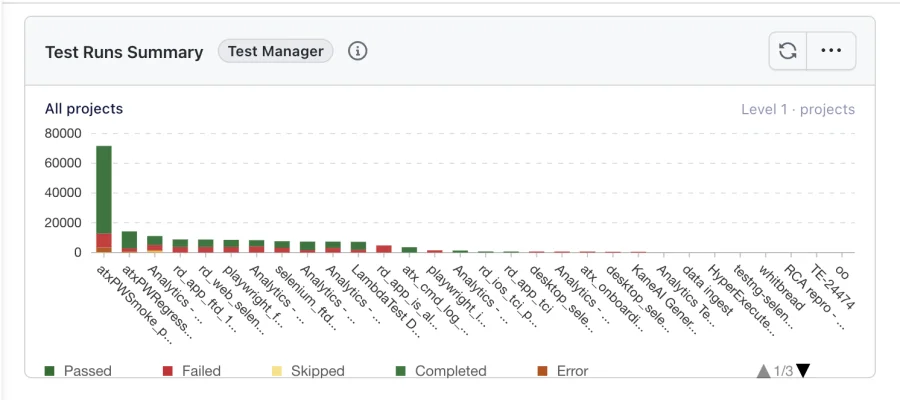Click the atx_cmd_log... axis label
900x400 pixels.
pyautogui.click(x=436, y=298)
